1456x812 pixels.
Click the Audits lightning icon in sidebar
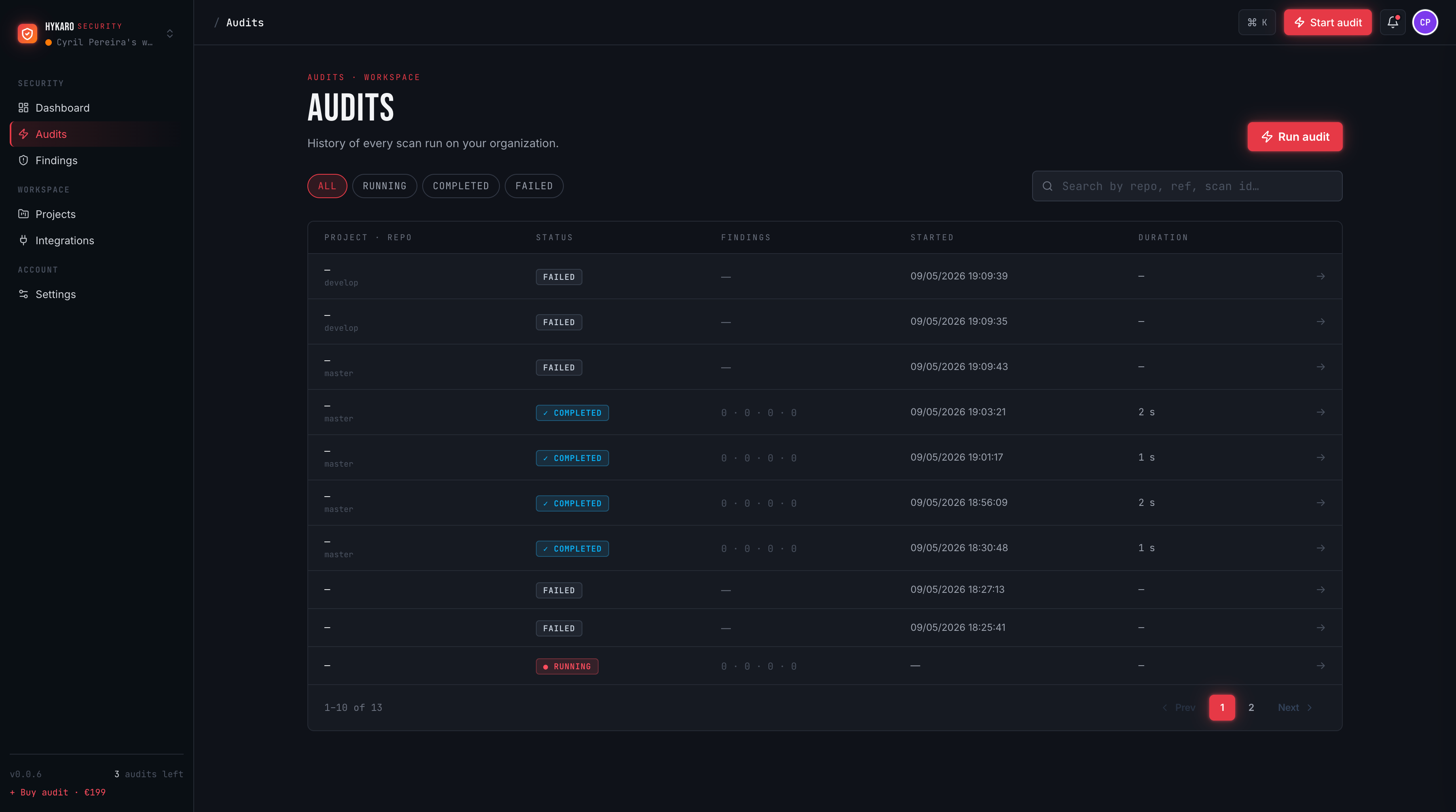click(23, 134)
